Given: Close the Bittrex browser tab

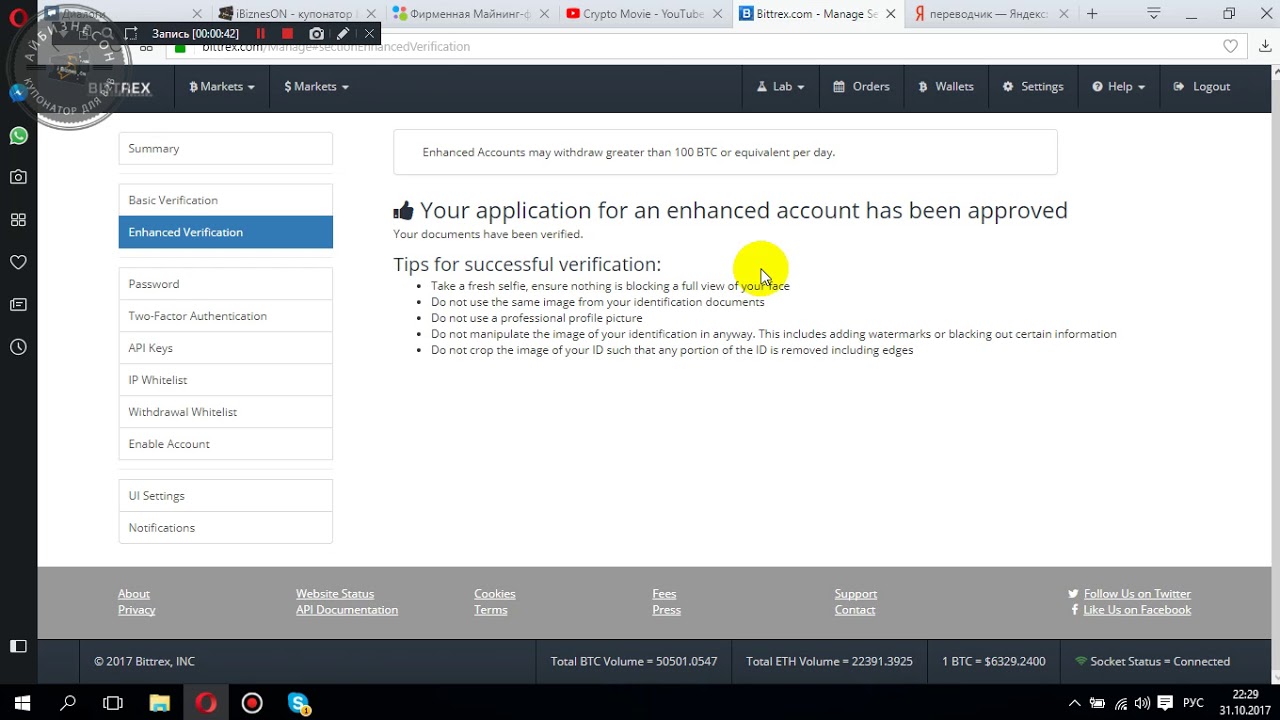Looking at the screenshot, I should 889,14.
